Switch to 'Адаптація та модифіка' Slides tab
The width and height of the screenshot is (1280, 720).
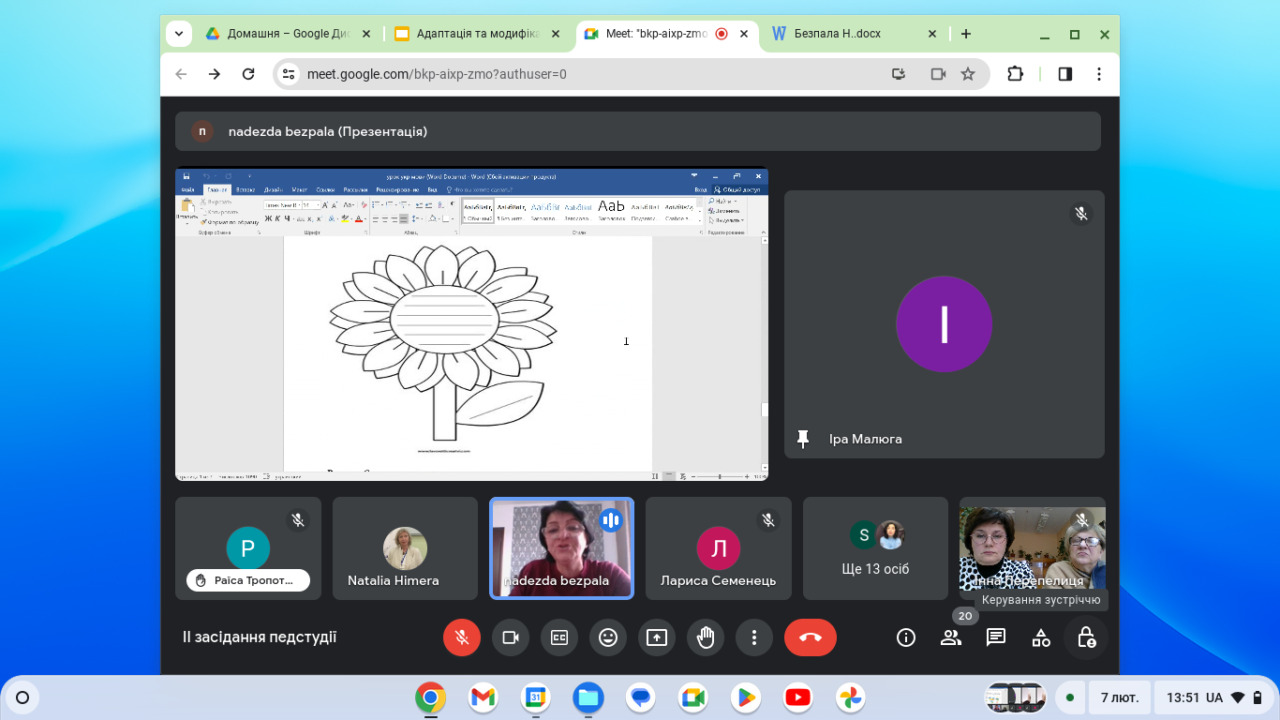point(480,33)
